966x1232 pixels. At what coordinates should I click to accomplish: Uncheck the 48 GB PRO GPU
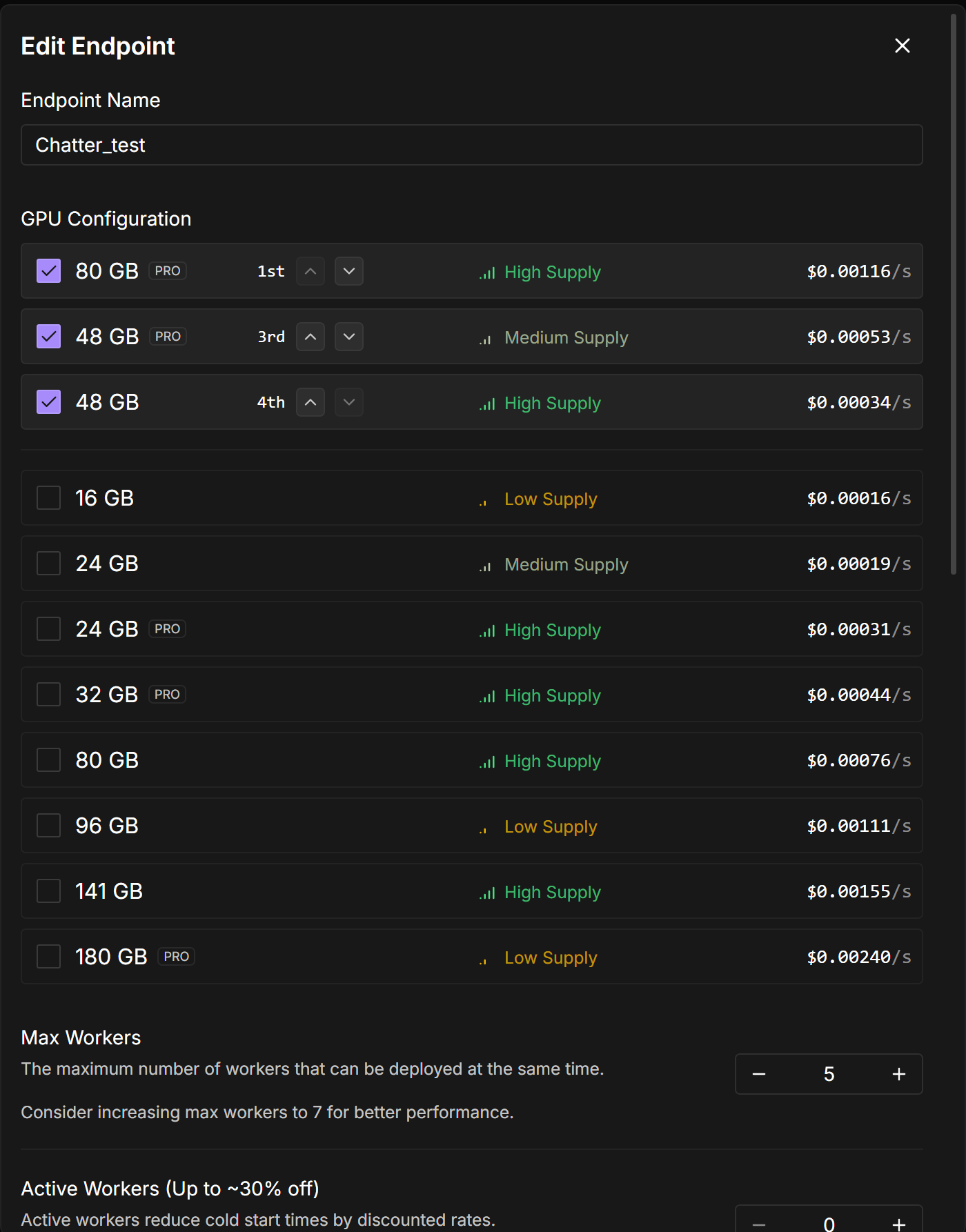[x=49, y=337]
